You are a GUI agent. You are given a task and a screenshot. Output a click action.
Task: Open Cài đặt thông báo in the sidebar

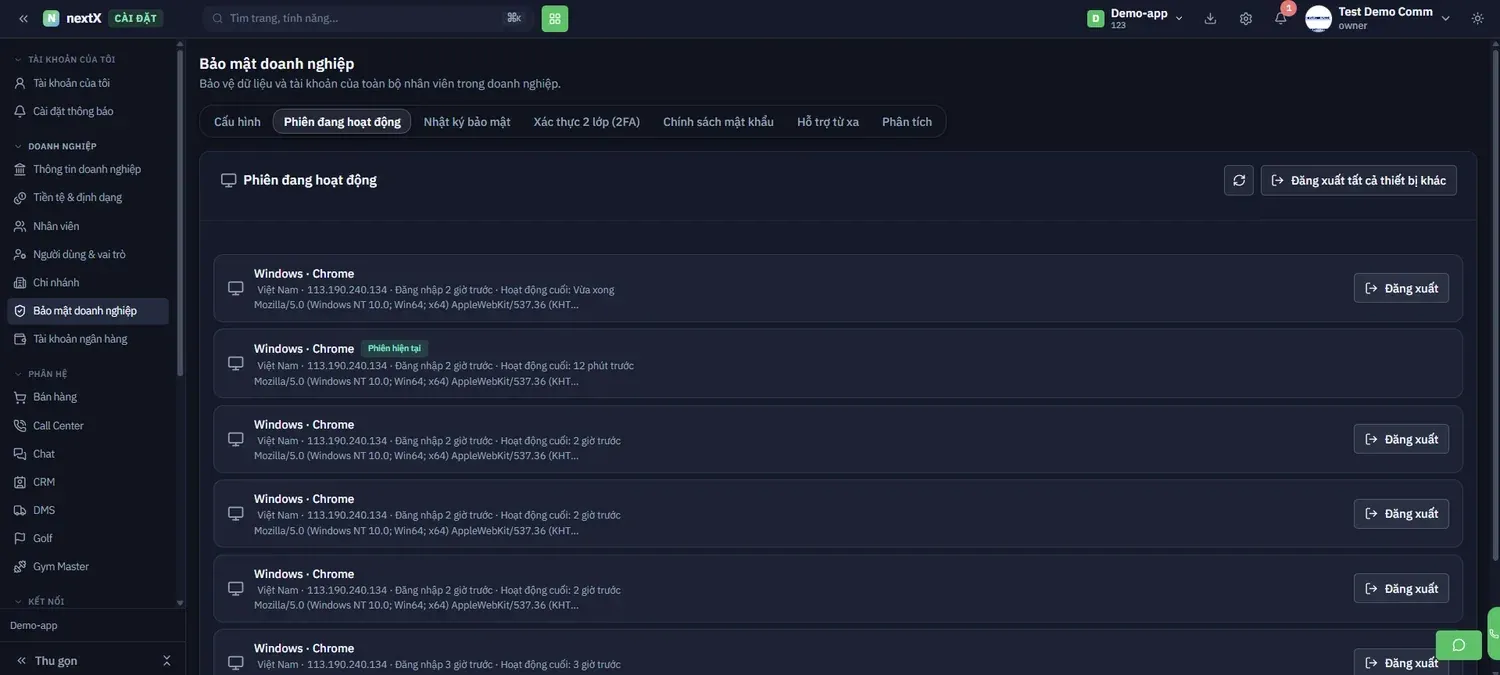(x=88, y=111)
